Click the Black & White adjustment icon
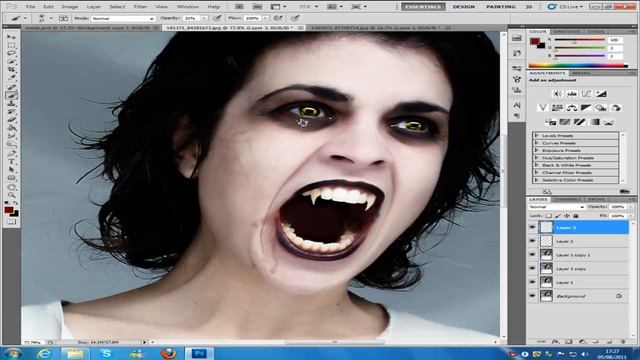This screenshot has width=640, height=360. point(586,108)
